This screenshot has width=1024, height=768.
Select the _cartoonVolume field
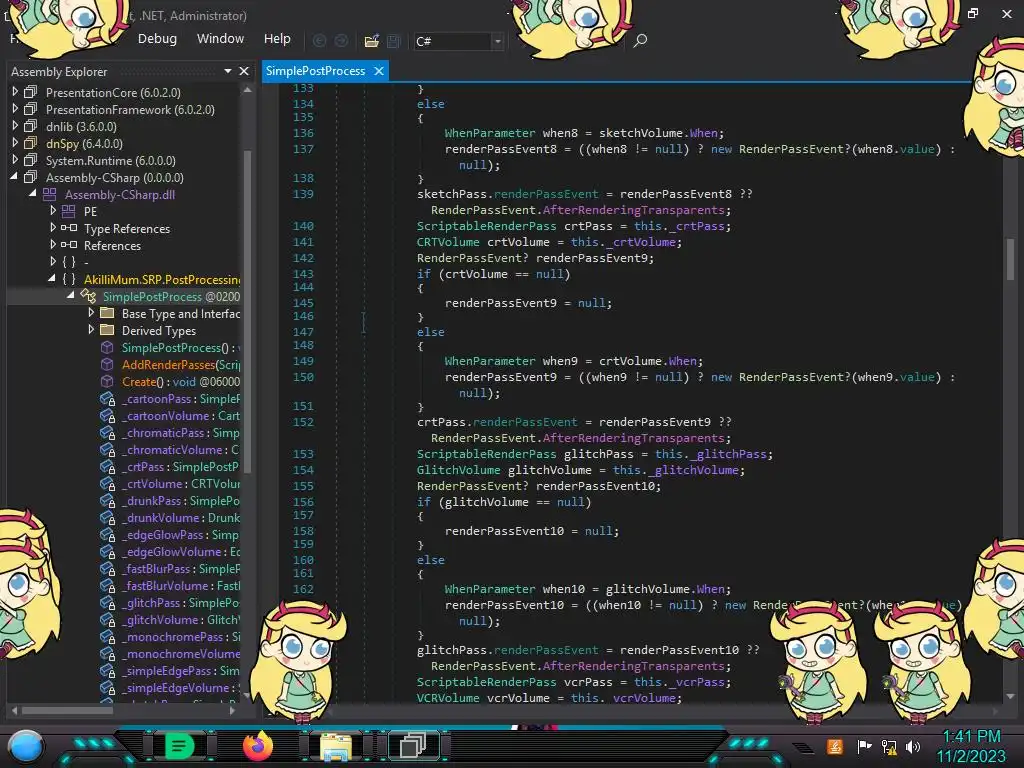tap(181, 415)
